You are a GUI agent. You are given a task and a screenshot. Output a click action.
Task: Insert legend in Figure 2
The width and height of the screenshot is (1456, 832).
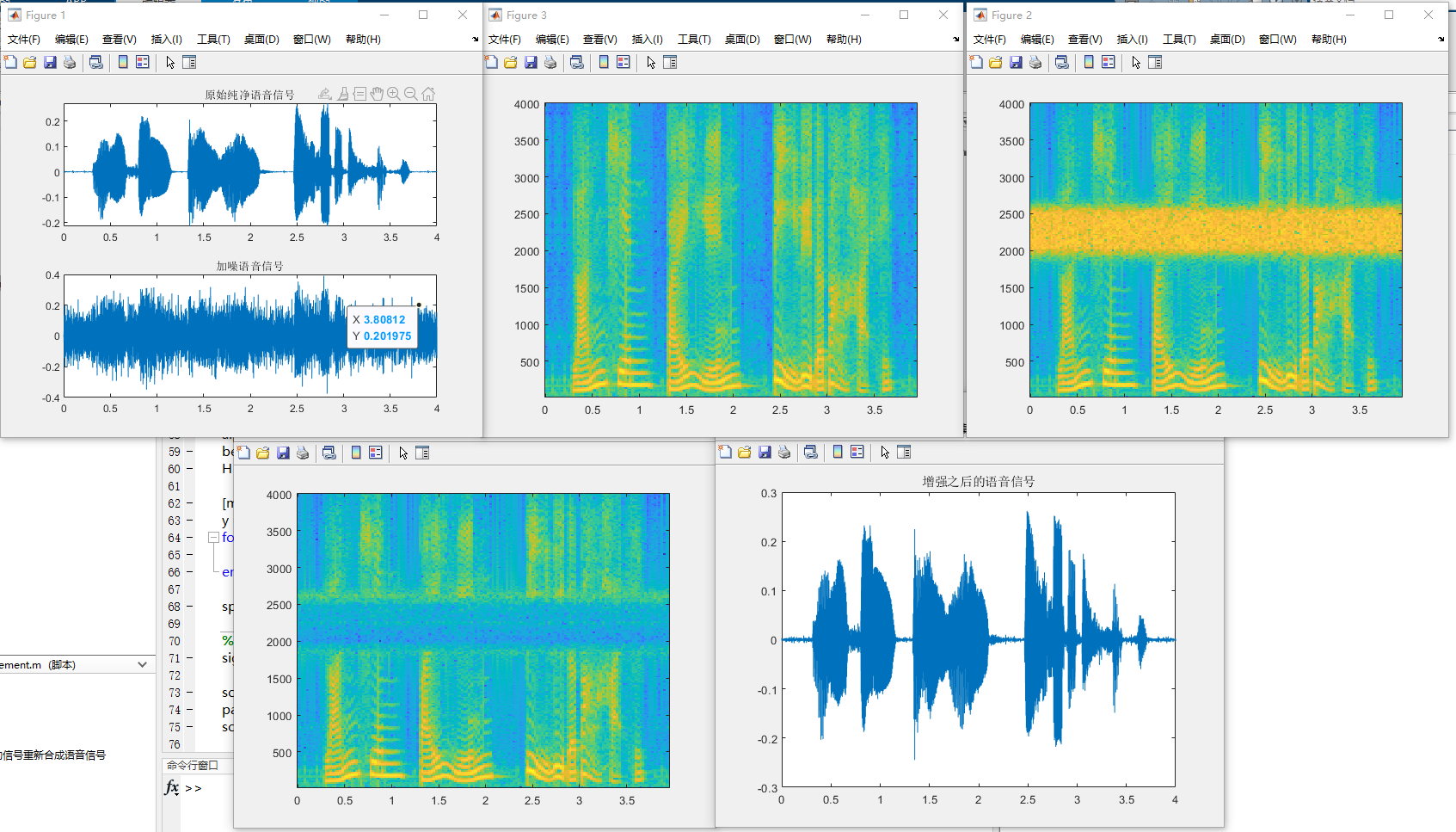[x=1109, y=62]
